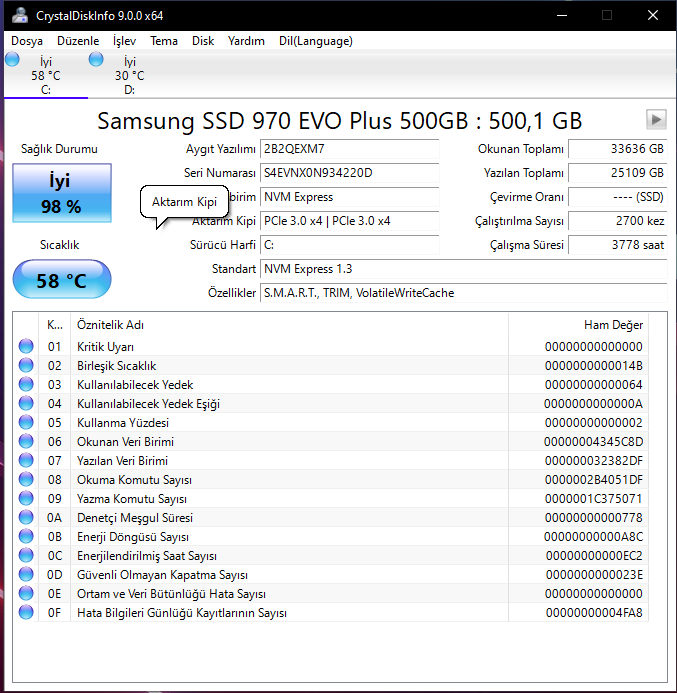677x693 pixels.
Task: Click status orb for Ortam ve Veri Bütünlüğü row
Action: click(x=26, y=593)
